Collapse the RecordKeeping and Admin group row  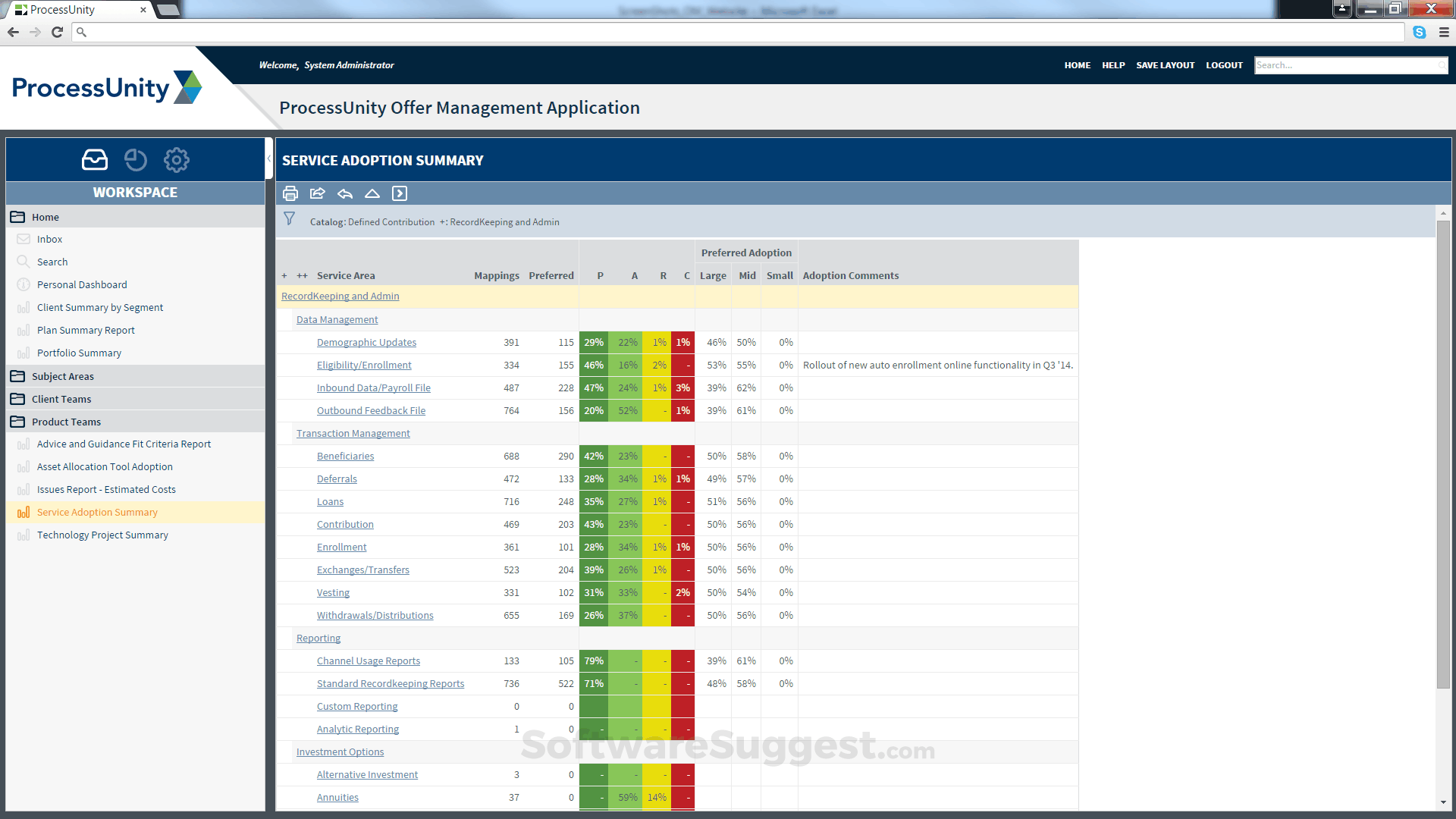click(340, 296)
